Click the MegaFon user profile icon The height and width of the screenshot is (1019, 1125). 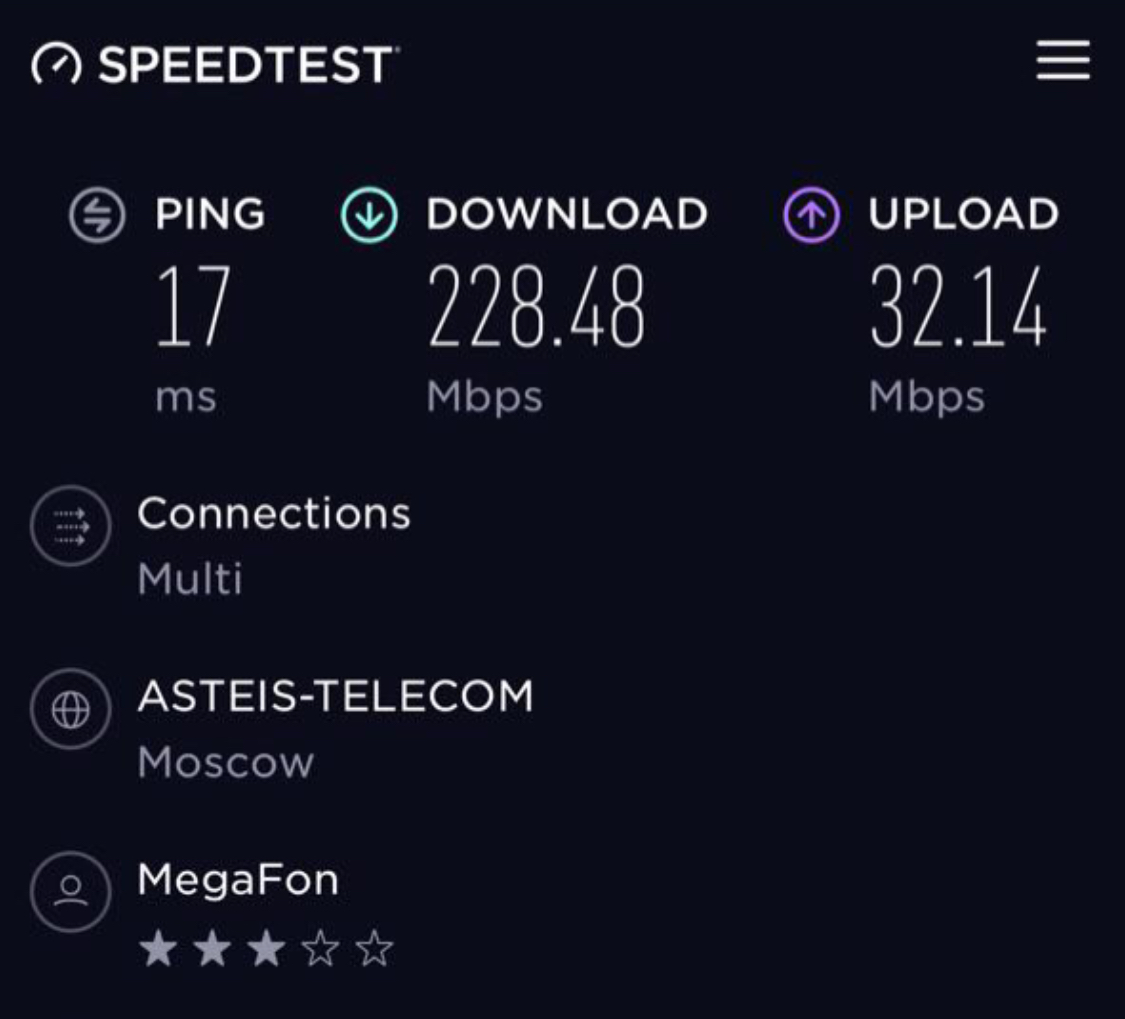point(69,892)
